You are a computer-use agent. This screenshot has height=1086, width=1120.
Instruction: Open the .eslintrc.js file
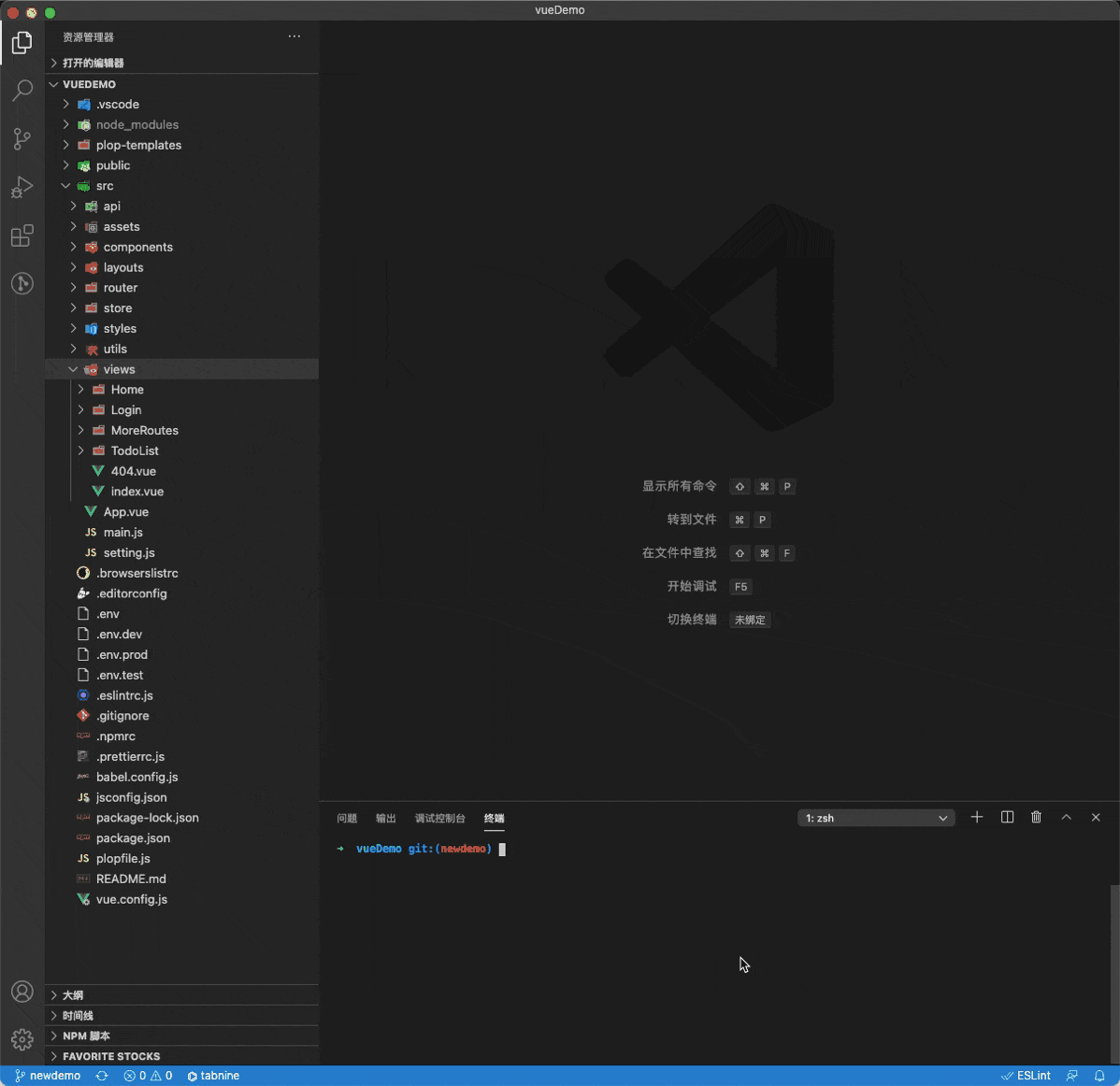pyautogui.click(x=182, y=695)
